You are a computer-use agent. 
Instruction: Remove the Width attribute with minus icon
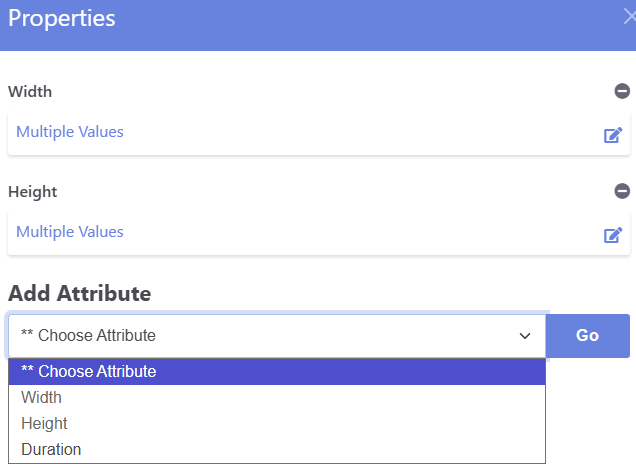coord(622,91)
